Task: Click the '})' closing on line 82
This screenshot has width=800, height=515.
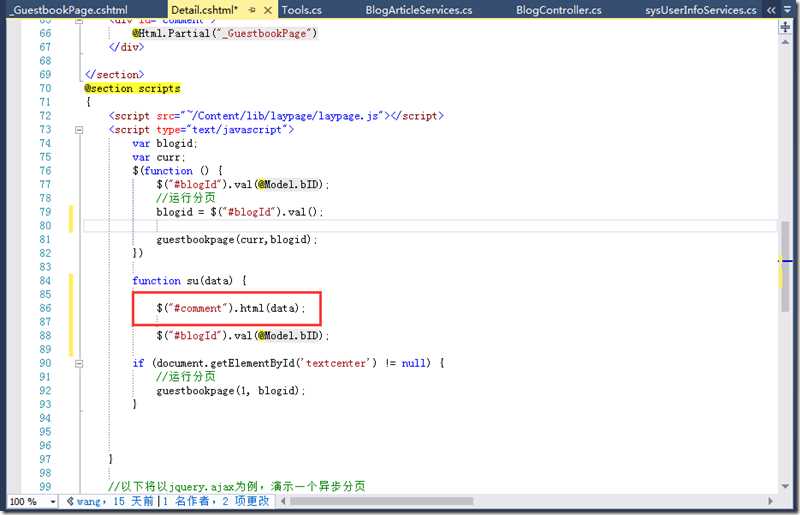Action: tap(138, 253)
